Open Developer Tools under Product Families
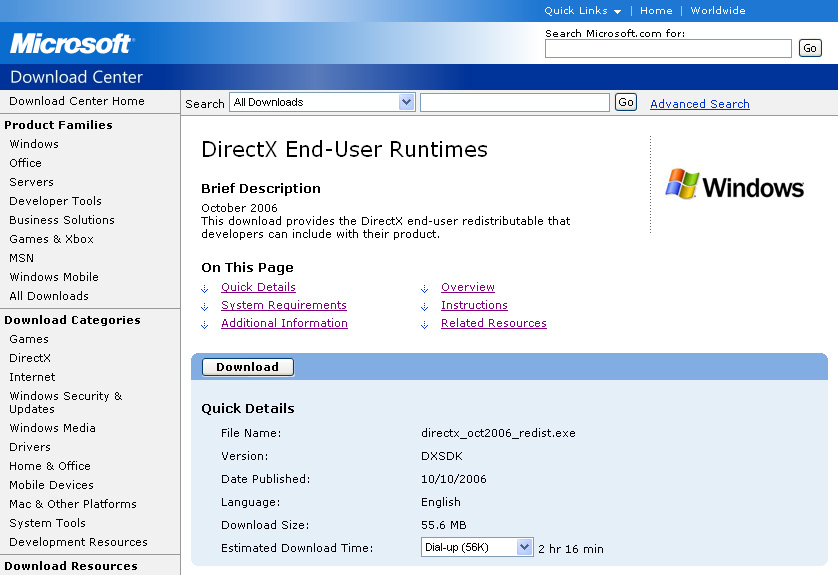This screenshot has height=575, width=838. pyautogui.click(x=55, y=201)
